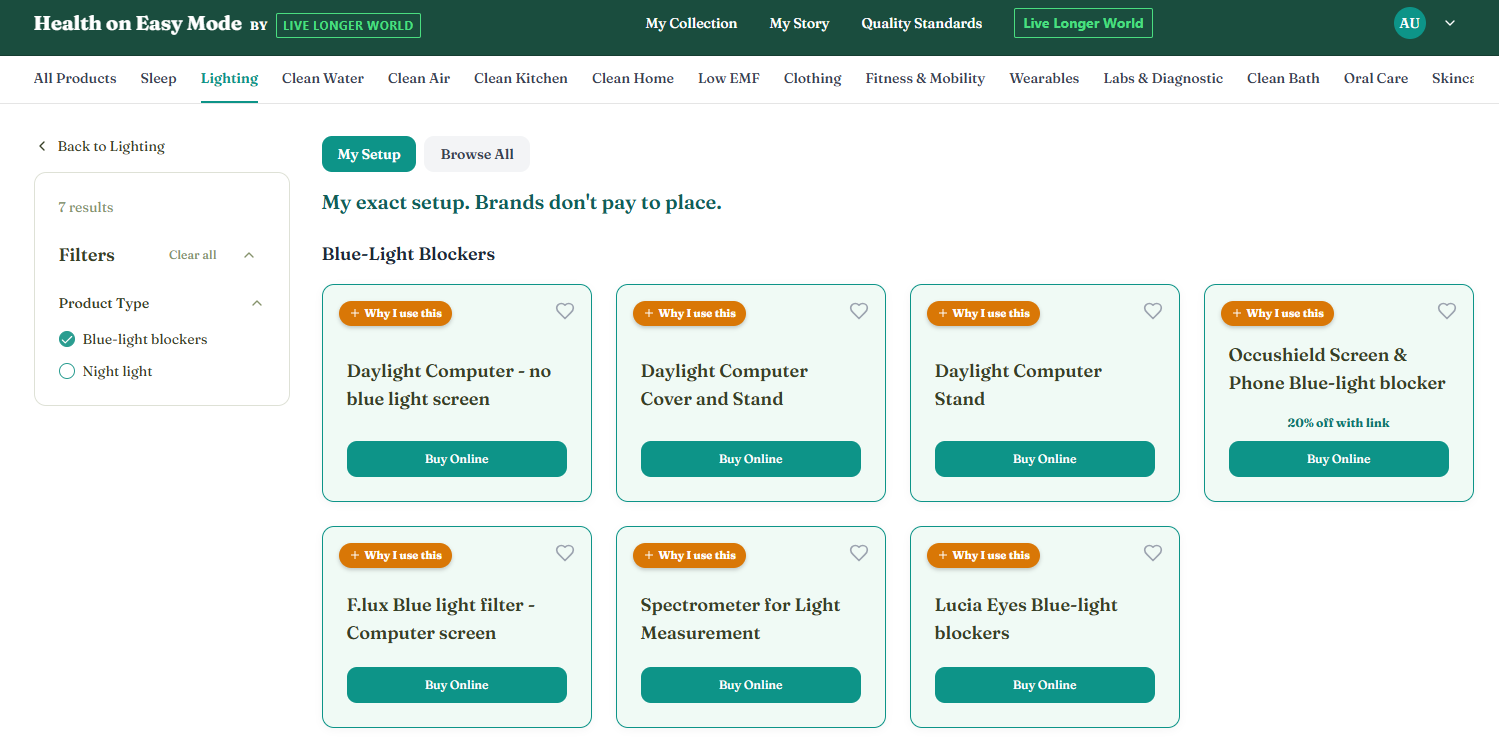The width and height of the screenshot is (1499, 742).
Task: Buy Online the F.lux Blue light filter
Action: (x=457, y=685)
